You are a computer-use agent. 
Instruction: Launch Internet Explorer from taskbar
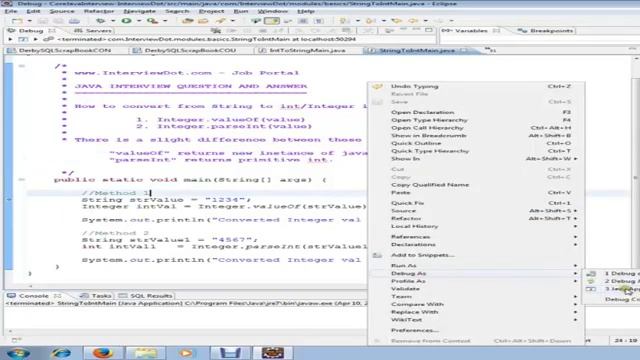(x=61, y=353)
